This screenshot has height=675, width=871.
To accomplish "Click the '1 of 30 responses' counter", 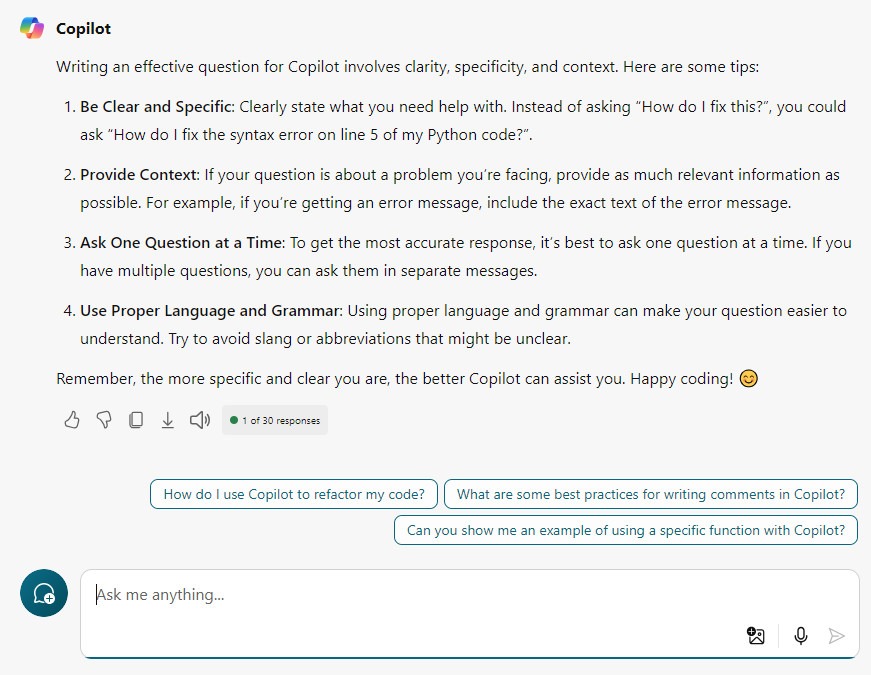I will [275, 421].
